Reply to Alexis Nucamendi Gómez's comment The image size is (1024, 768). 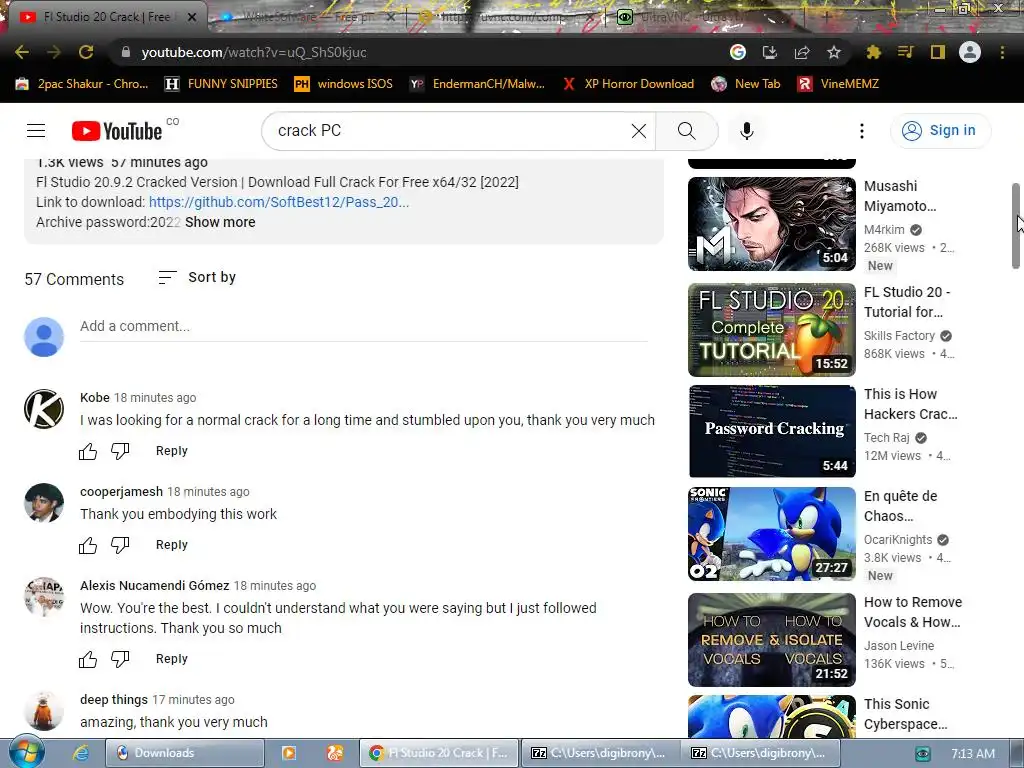(x=171, y=659)
